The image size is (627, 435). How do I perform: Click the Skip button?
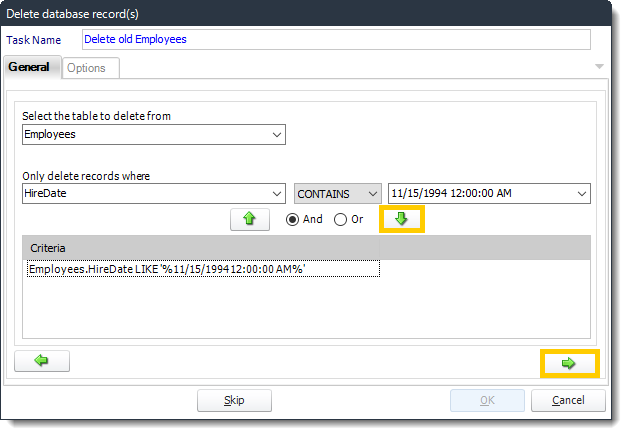(234, 400)
